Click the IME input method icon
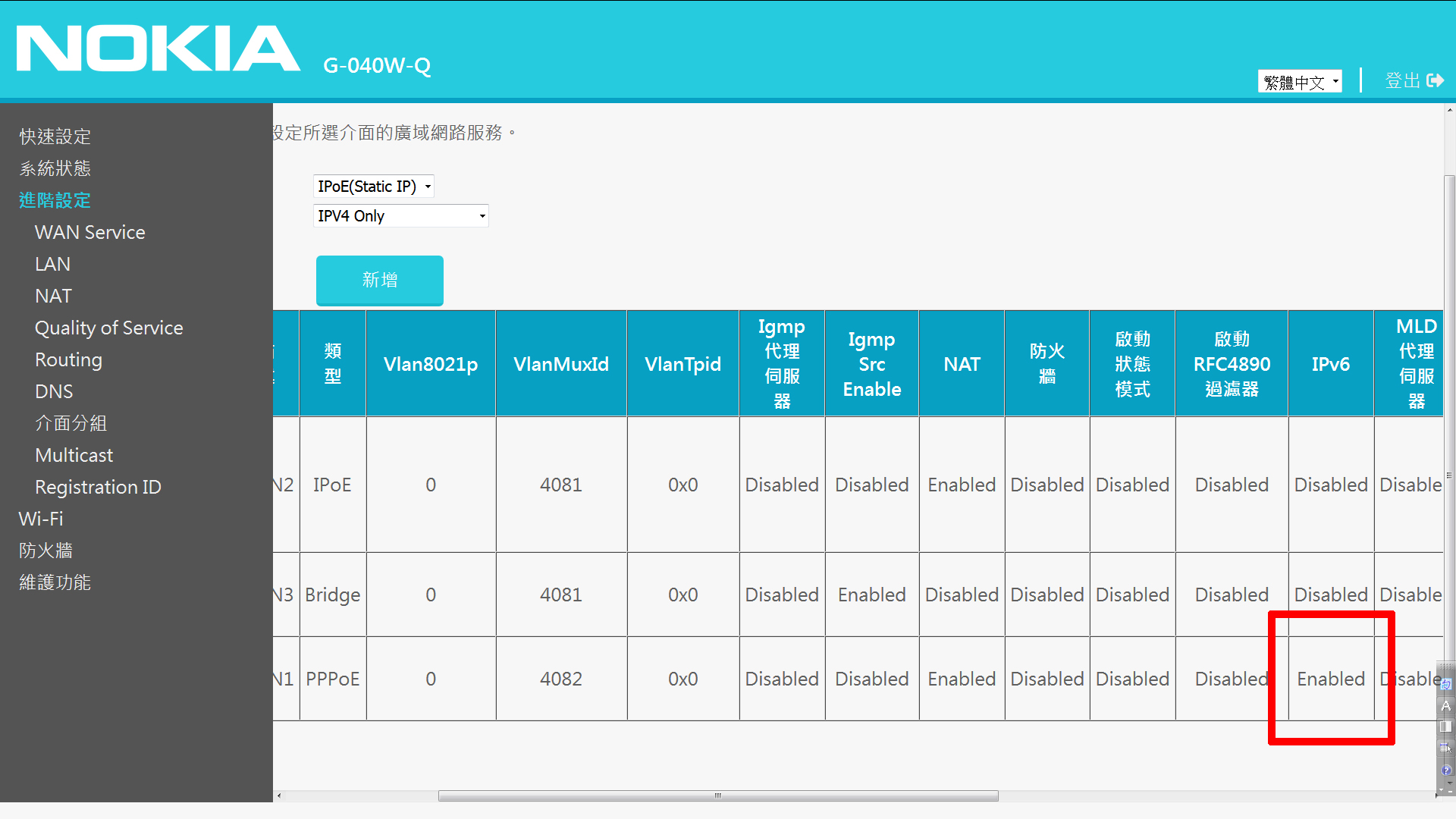 [x=1446, y=684]
